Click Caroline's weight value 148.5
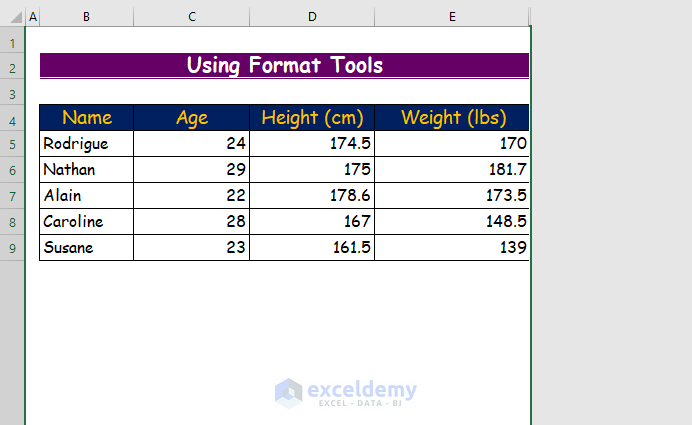Viewport: 692px width, 425px height. point(452,222)
